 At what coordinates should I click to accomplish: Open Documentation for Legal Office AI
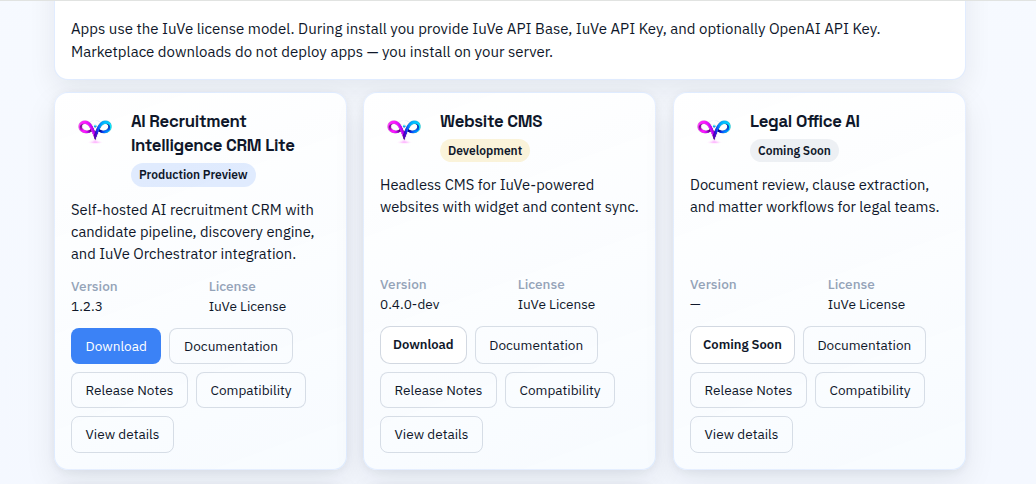(864, 345)
